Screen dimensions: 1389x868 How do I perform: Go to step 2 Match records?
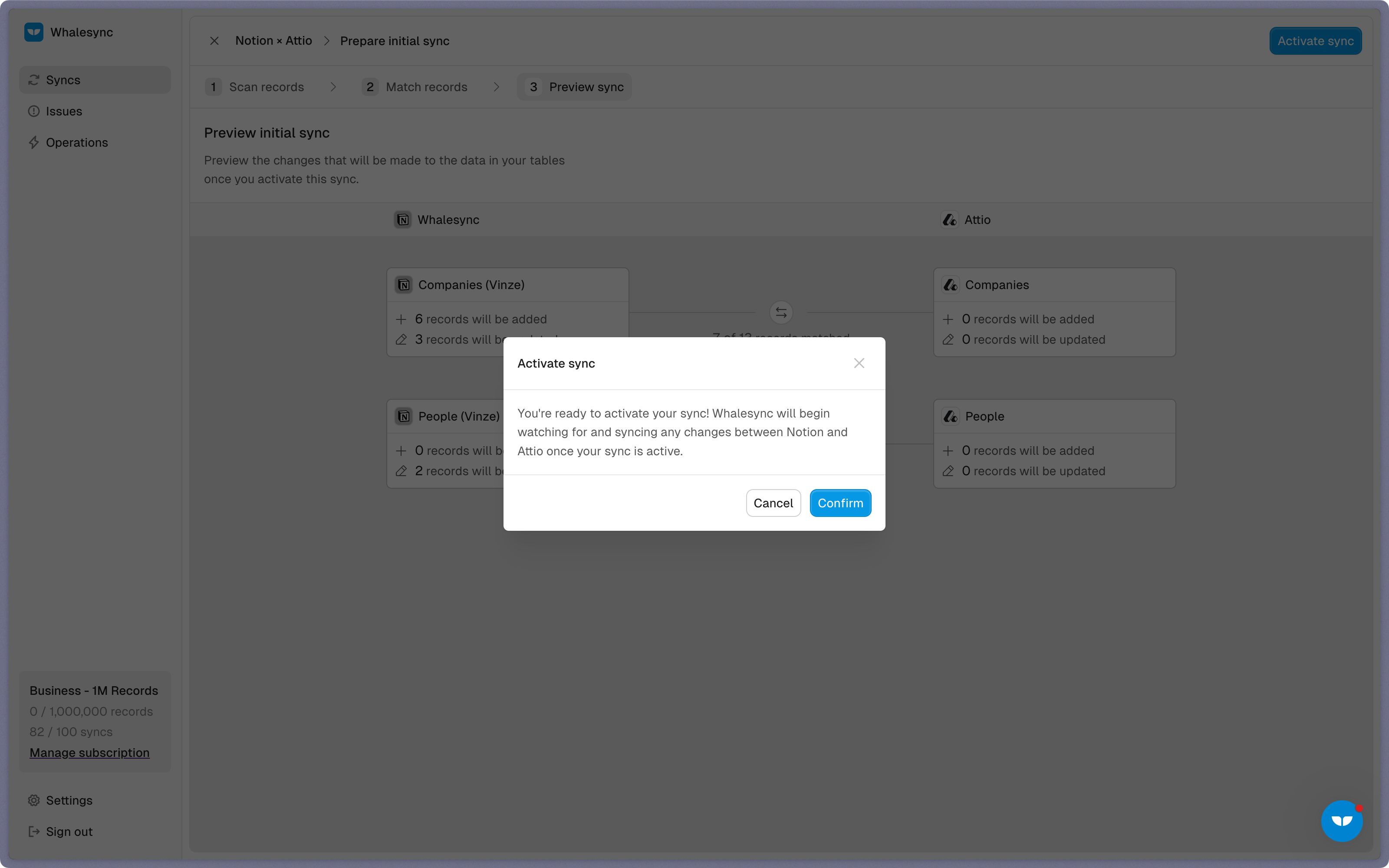[x=415, y=87]
